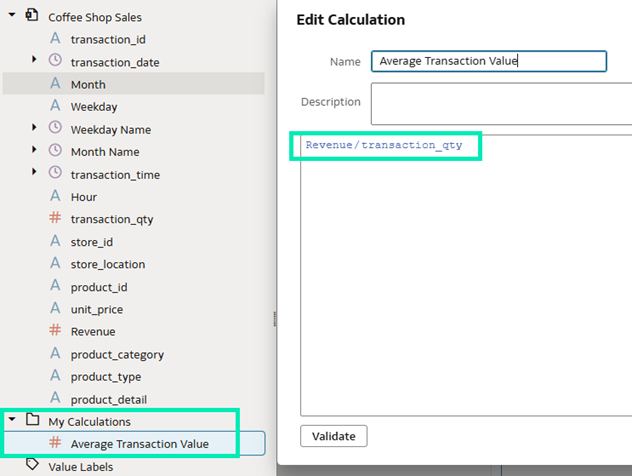Click the Revenue/transaction_qty formula expression
The image size is (632, 476).
[384, 145]
